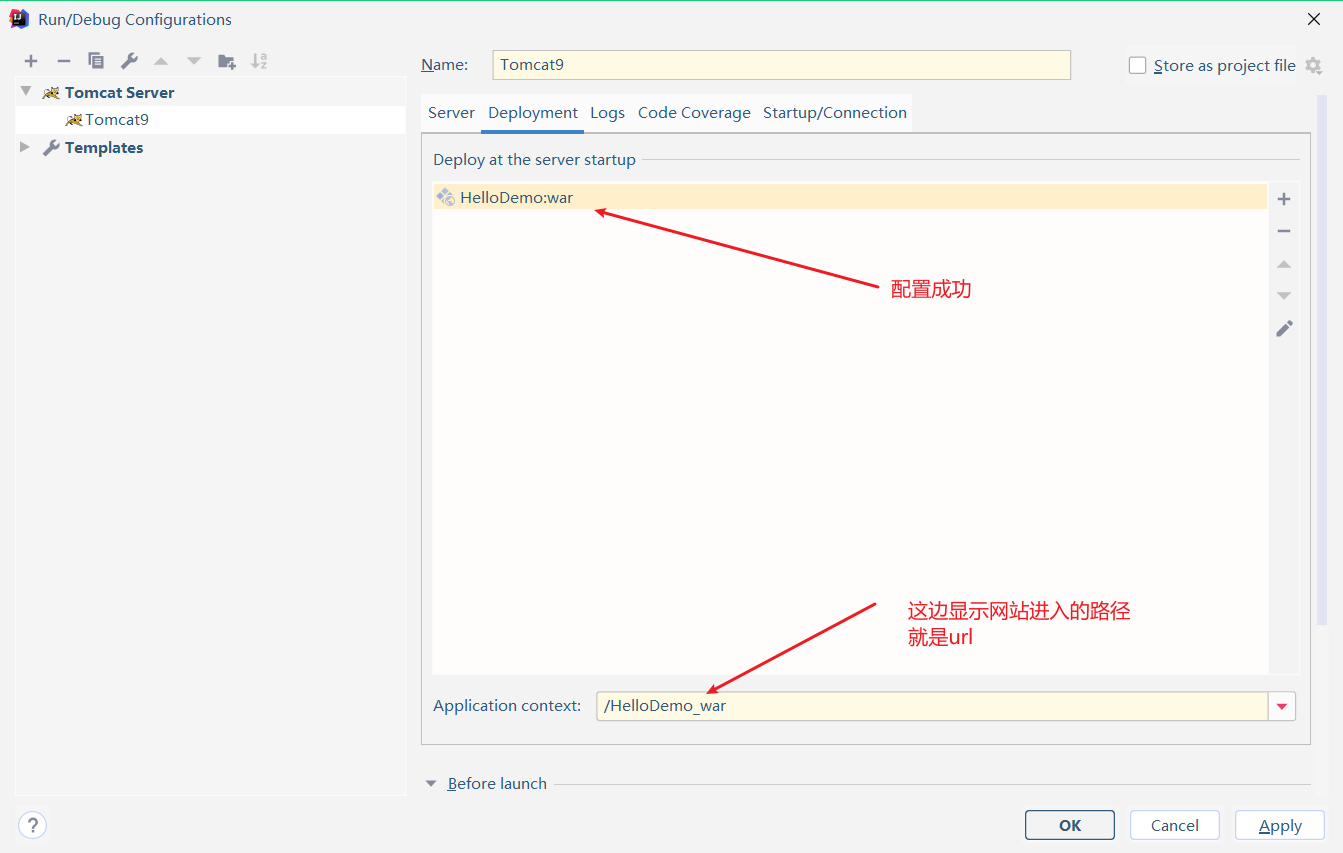This screenshot has height=853, width=1343.
Task: Open the Logs tab
Action: tap(607, 113)
